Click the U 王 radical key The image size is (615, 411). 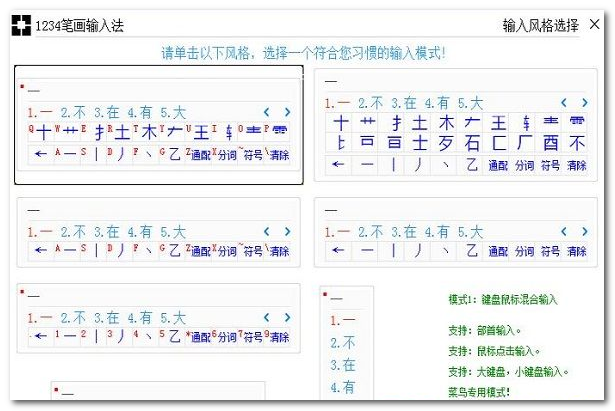198,133
